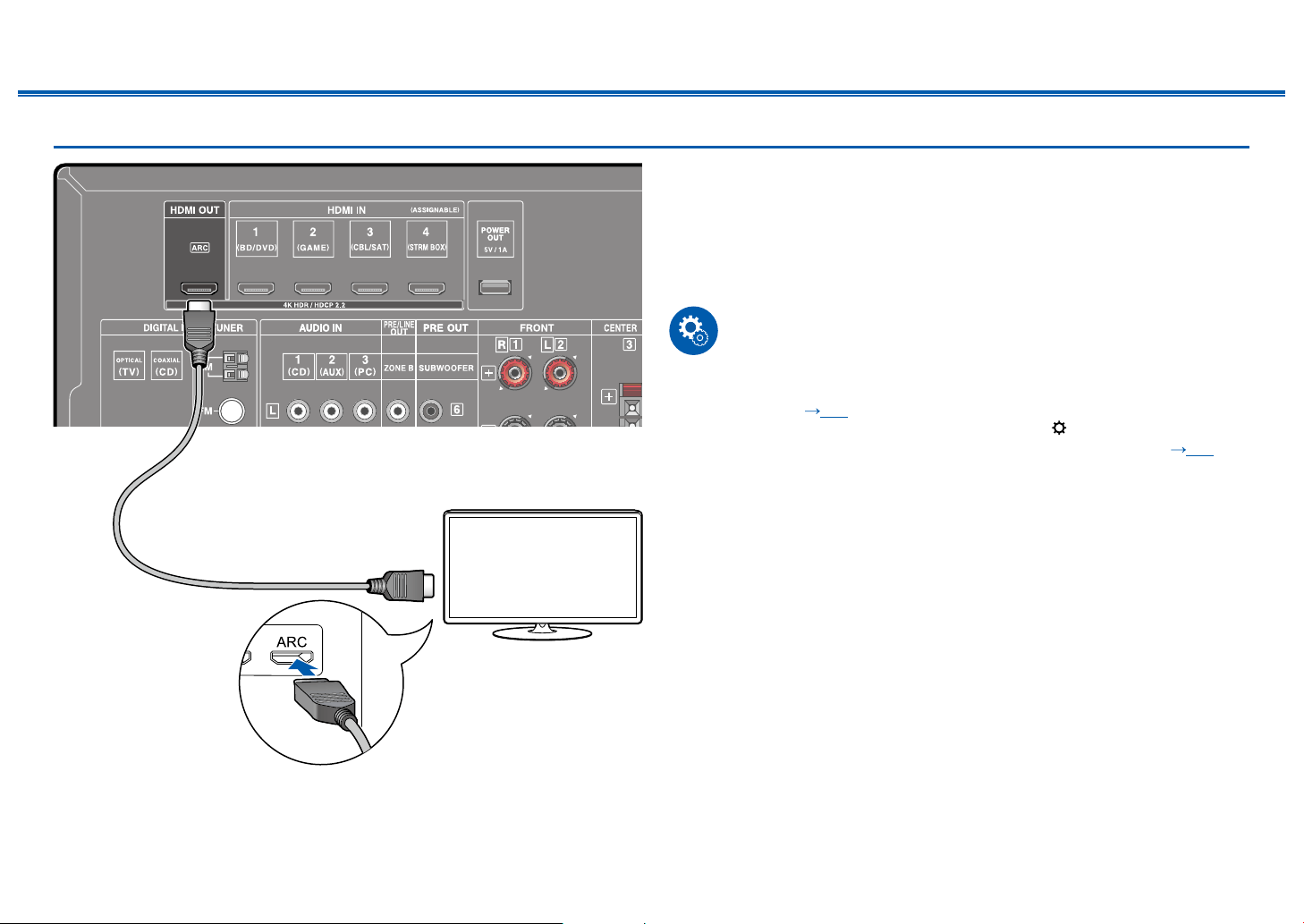Click the ZONE B line out jack
Screen dimensions: 1304x924
pos(398,411)
